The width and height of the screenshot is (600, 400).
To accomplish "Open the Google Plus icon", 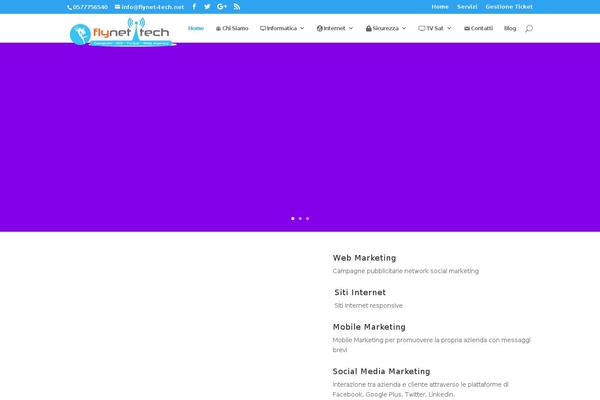I will point(222,7).
